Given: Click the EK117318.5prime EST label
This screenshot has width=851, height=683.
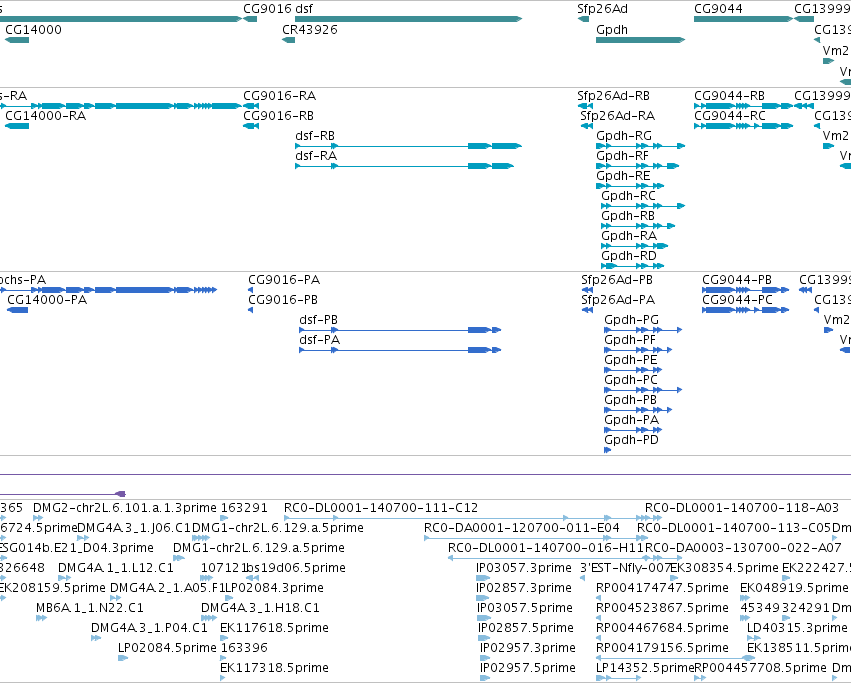Looking at the screenshot, I should (274, 668).
